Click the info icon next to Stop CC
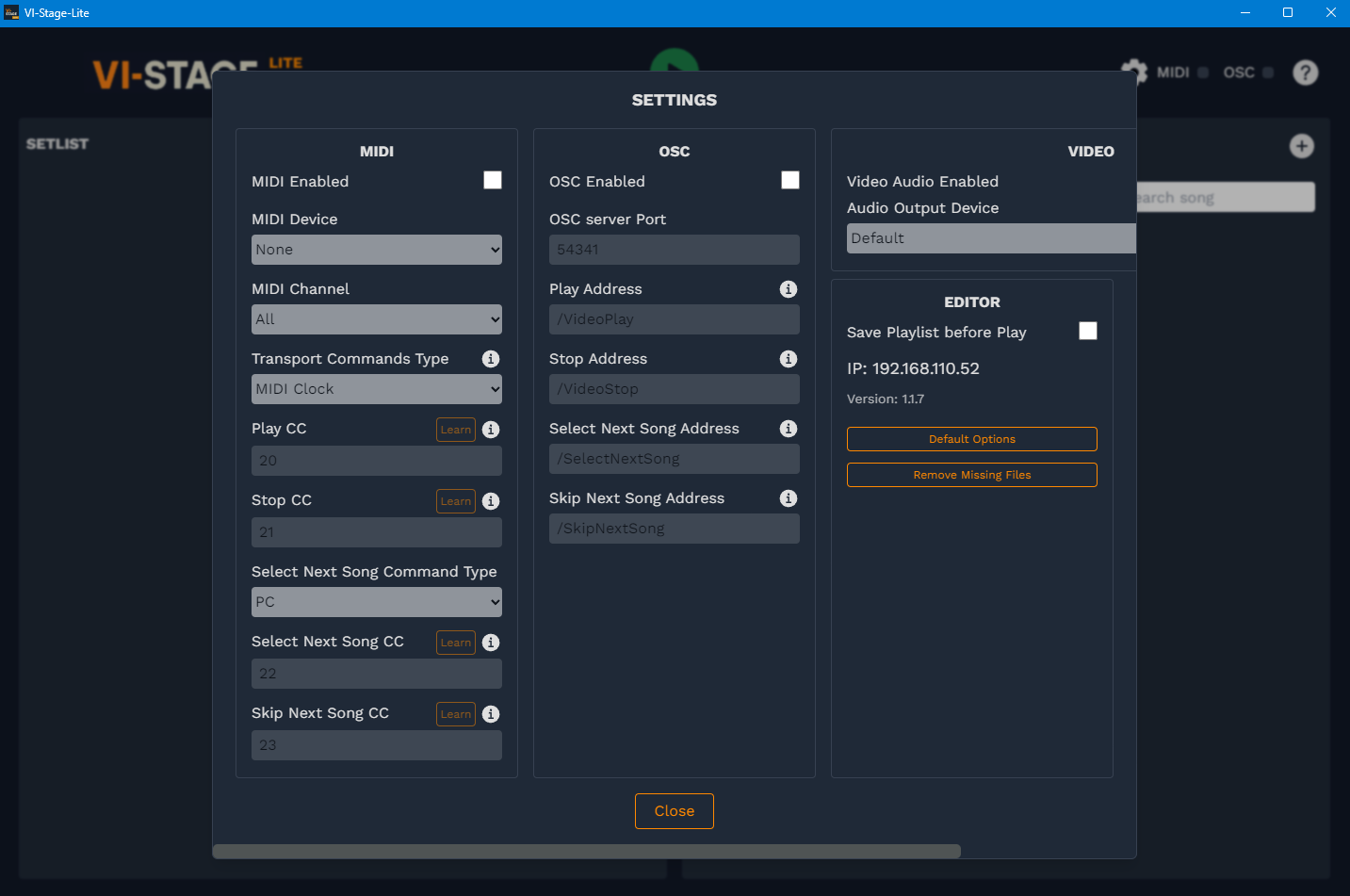The image size is (1350, 896). click(x=491, y=501)
